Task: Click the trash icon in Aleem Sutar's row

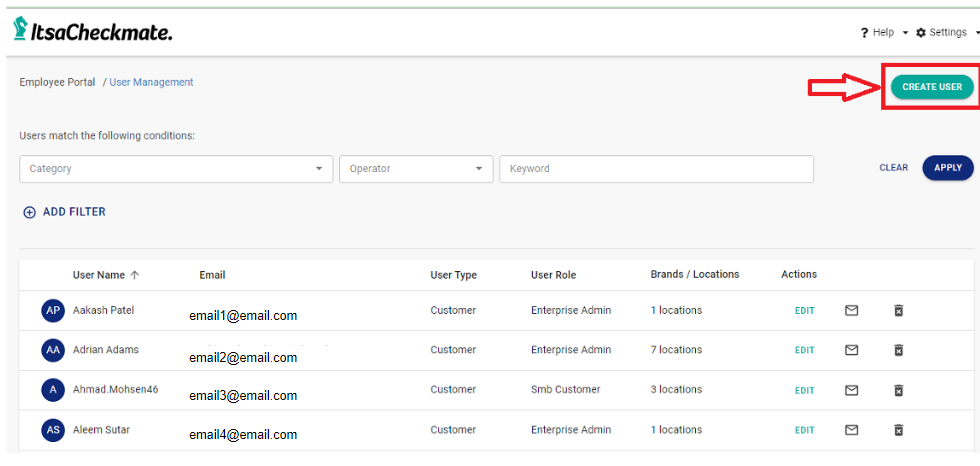Action: point(898,430)
